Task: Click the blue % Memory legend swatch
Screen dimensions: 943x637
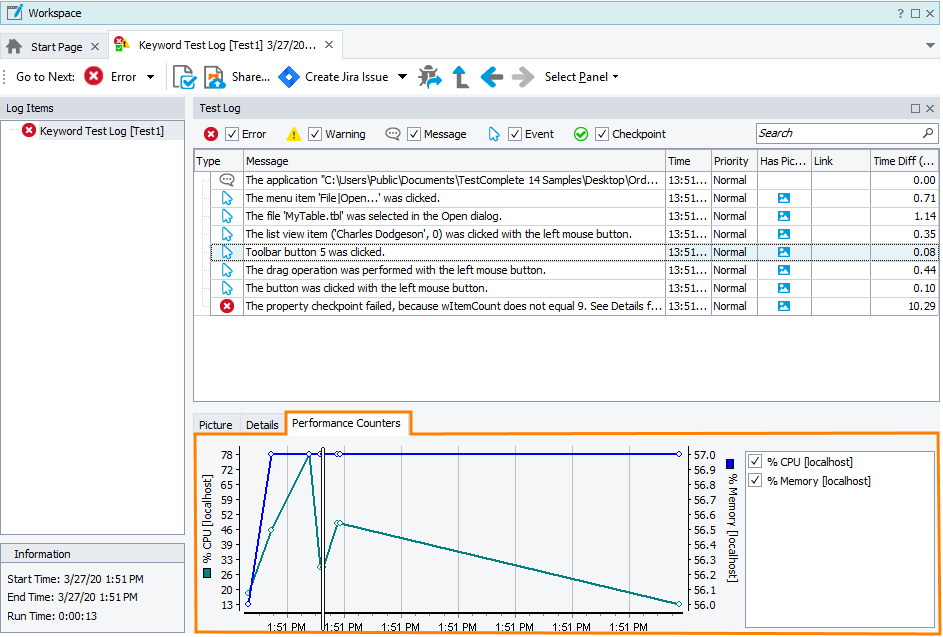Action: pos(731,464)
